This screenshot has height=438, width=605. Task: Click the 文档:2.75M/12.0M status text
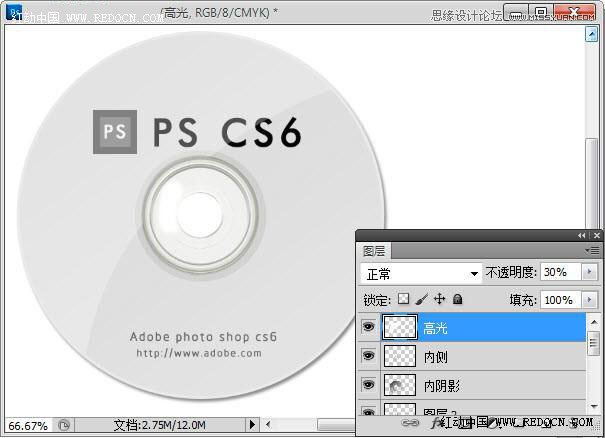(159, 425)
